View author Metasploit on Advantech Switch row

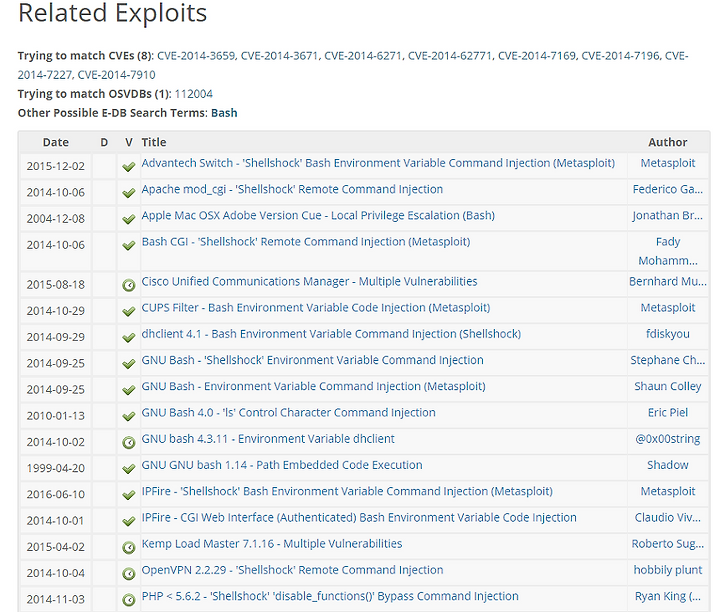coord(668,163)
